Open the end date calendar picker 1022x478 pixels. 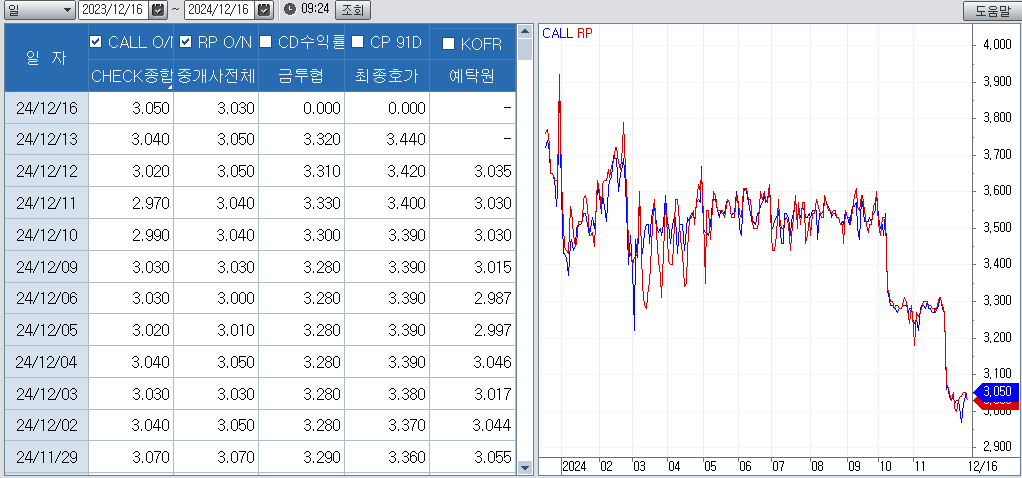(x=264, y=10)
